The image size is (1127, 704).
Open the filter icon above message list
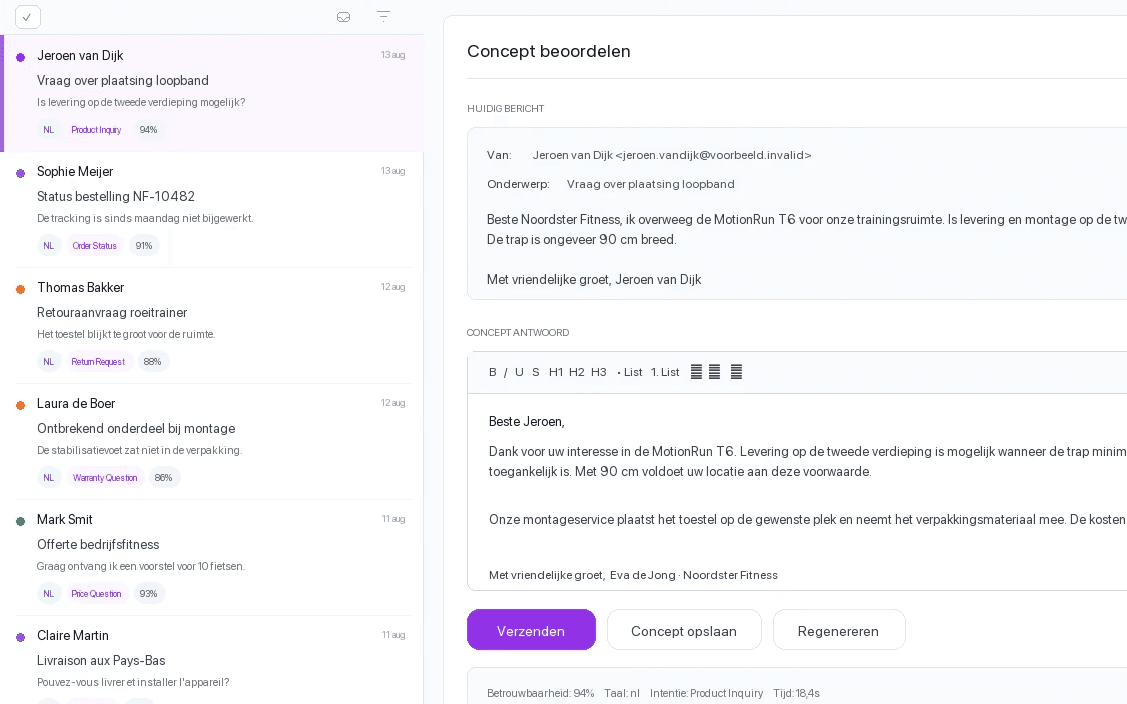[384, 17]
